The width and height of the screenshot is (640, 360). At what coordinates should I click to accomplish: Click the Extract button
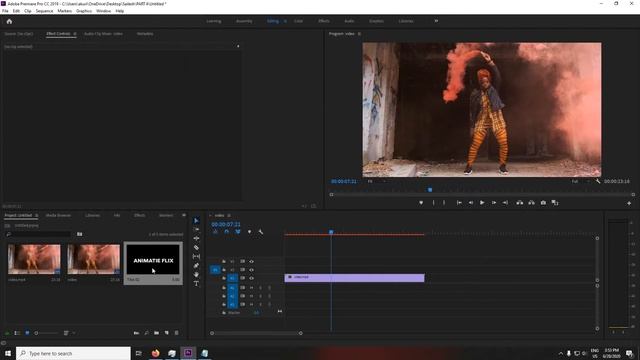coord(531,202)
